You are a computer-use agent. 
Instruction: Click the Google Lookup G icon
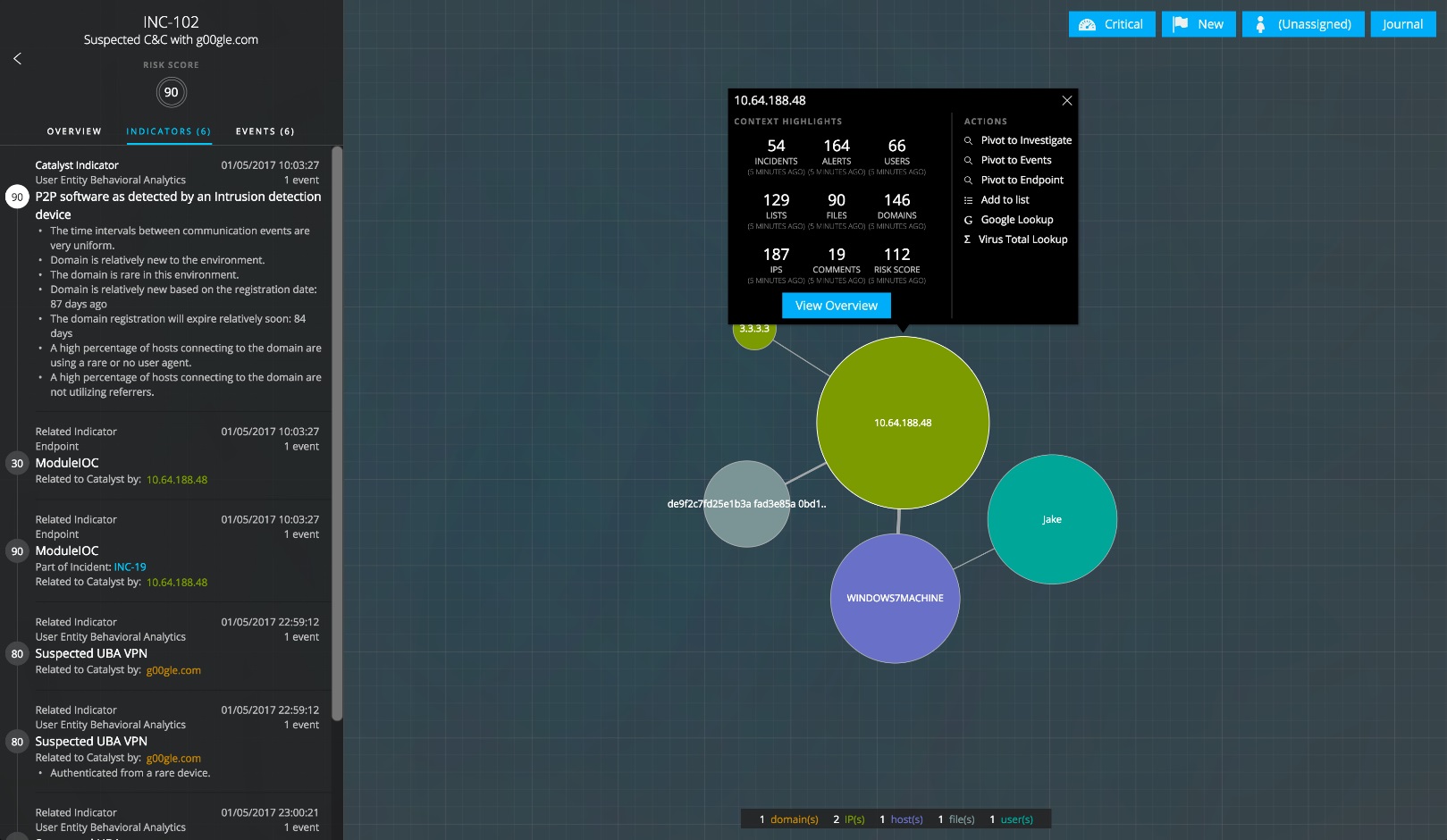pos(968,220)
